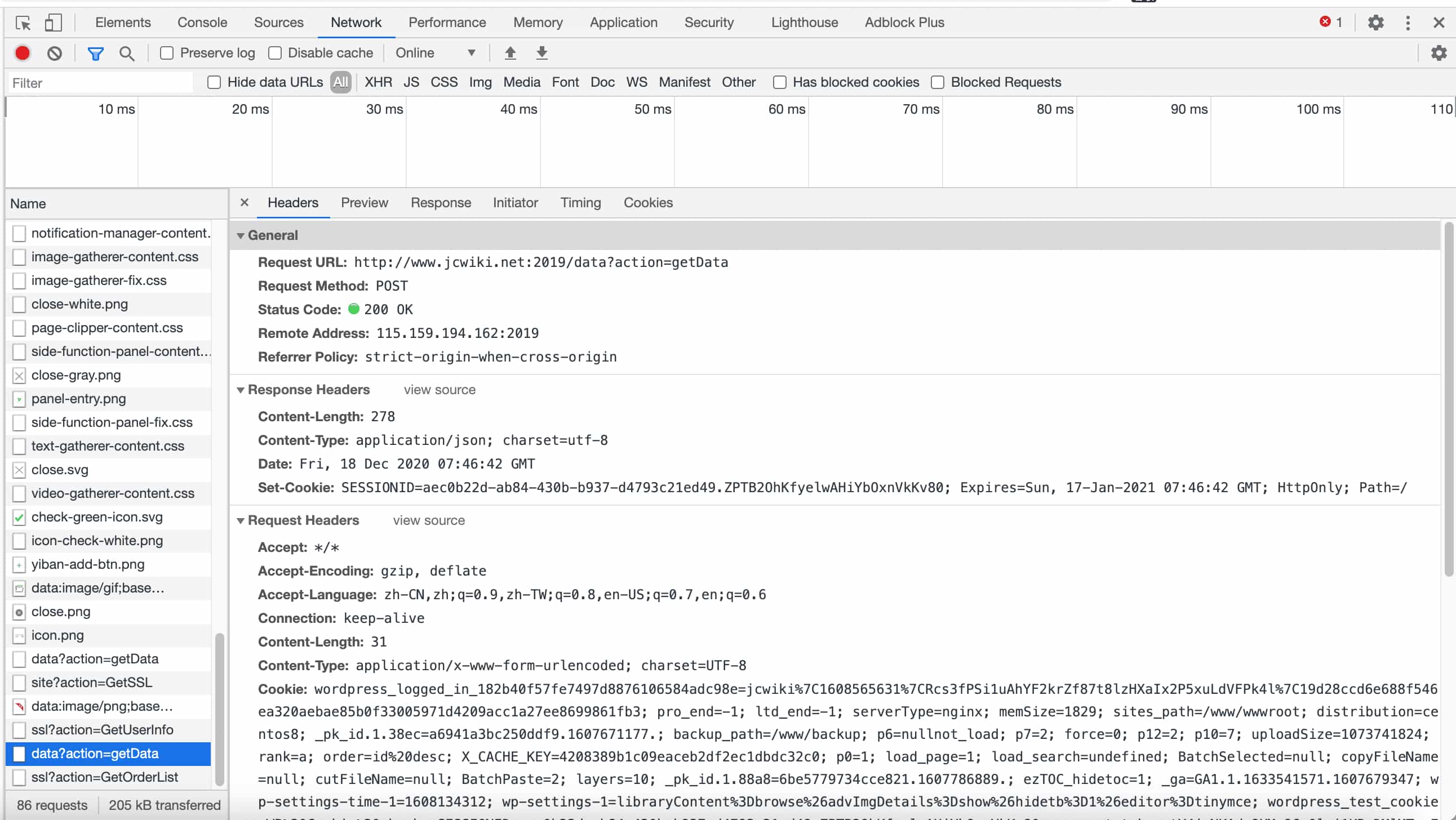
Task: Select ssl?action=GetUserInfo request
Action: tap(109, 730)
